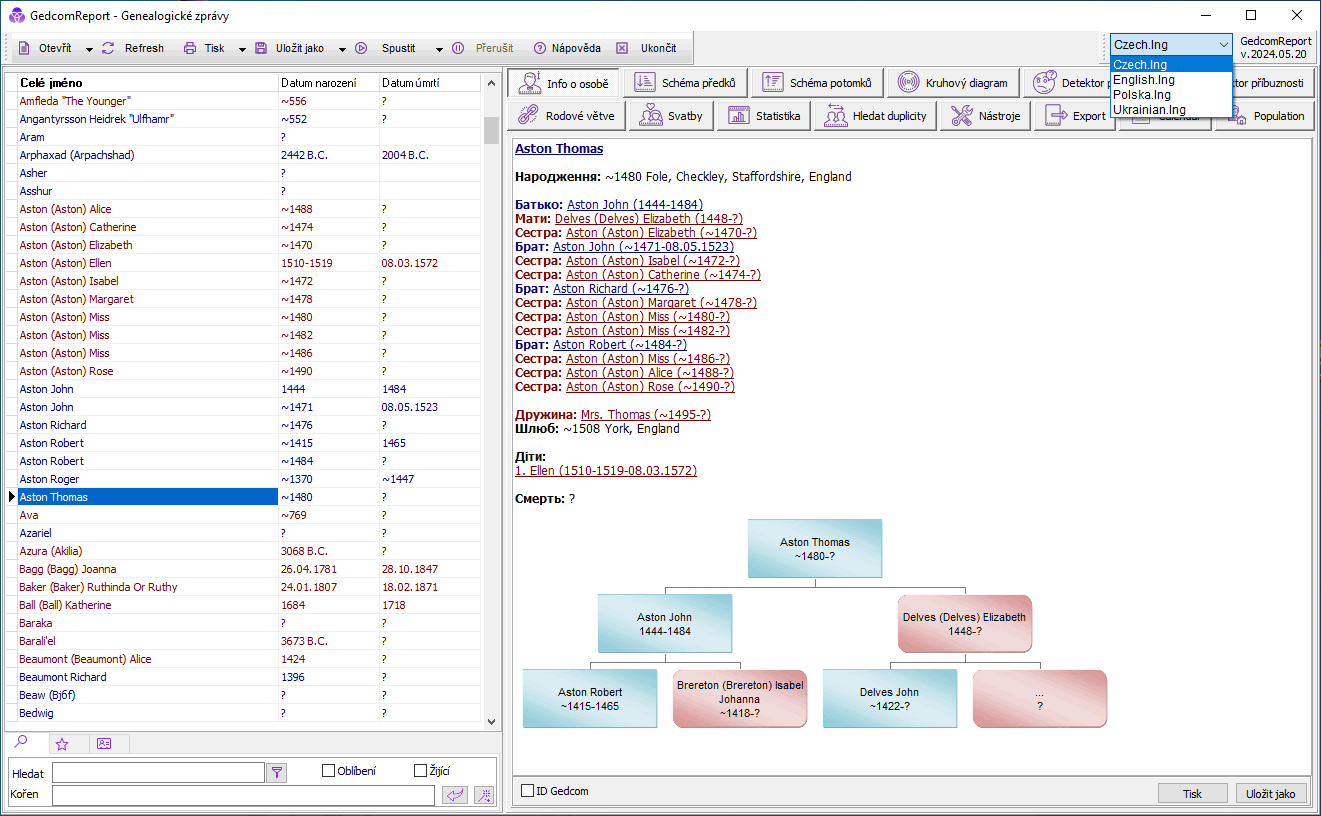Open the Statistika chart view
This screenshot has height=816, width=1321.
pos(765,116)
